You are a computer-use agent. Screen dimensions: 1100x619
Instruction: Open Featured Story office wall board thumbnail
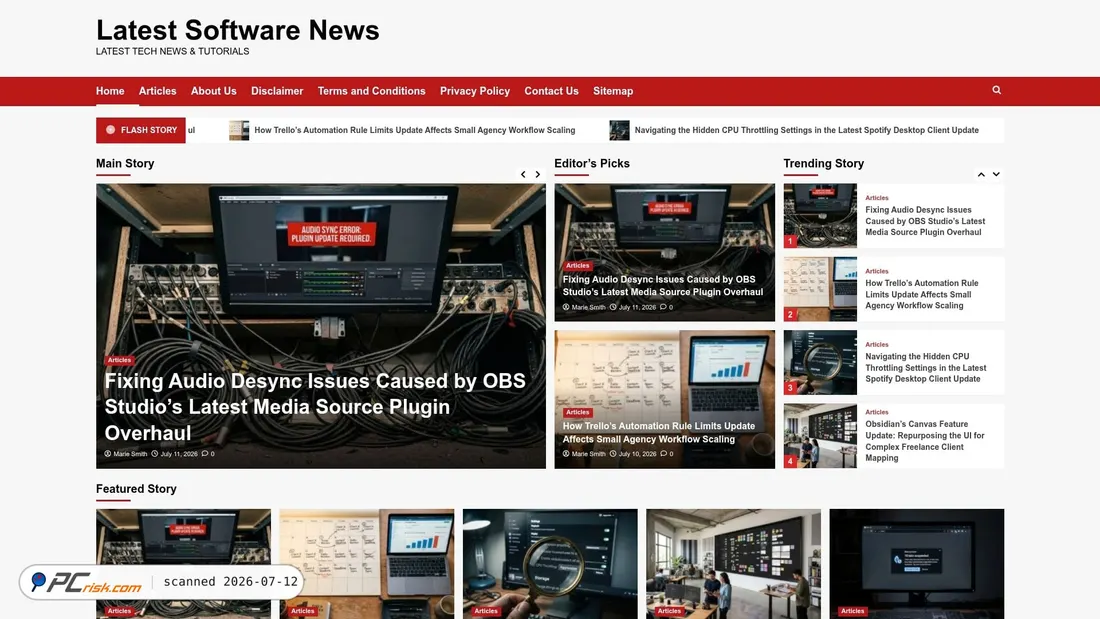(733, 564)
